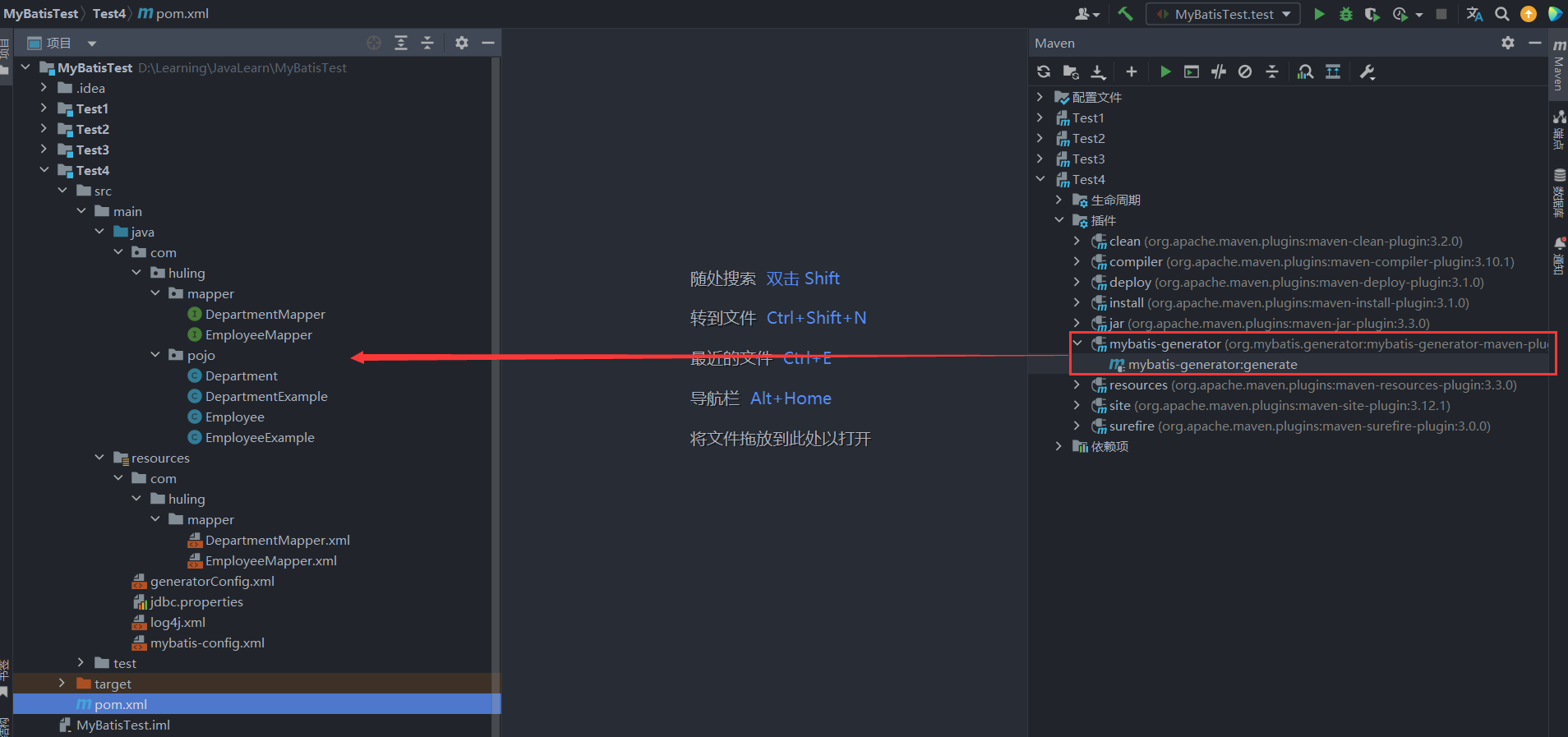
Task: Run MyBatisTest.test with green arrow
Action: (1319, 14)
